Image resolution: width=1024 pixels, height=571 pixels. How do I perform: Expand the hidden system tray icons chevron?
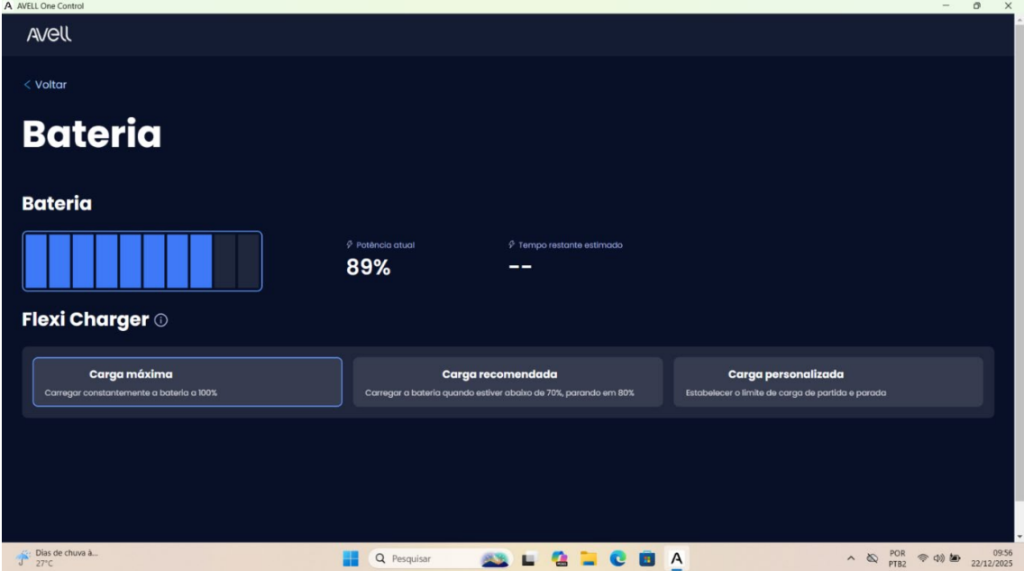point(850,558)
